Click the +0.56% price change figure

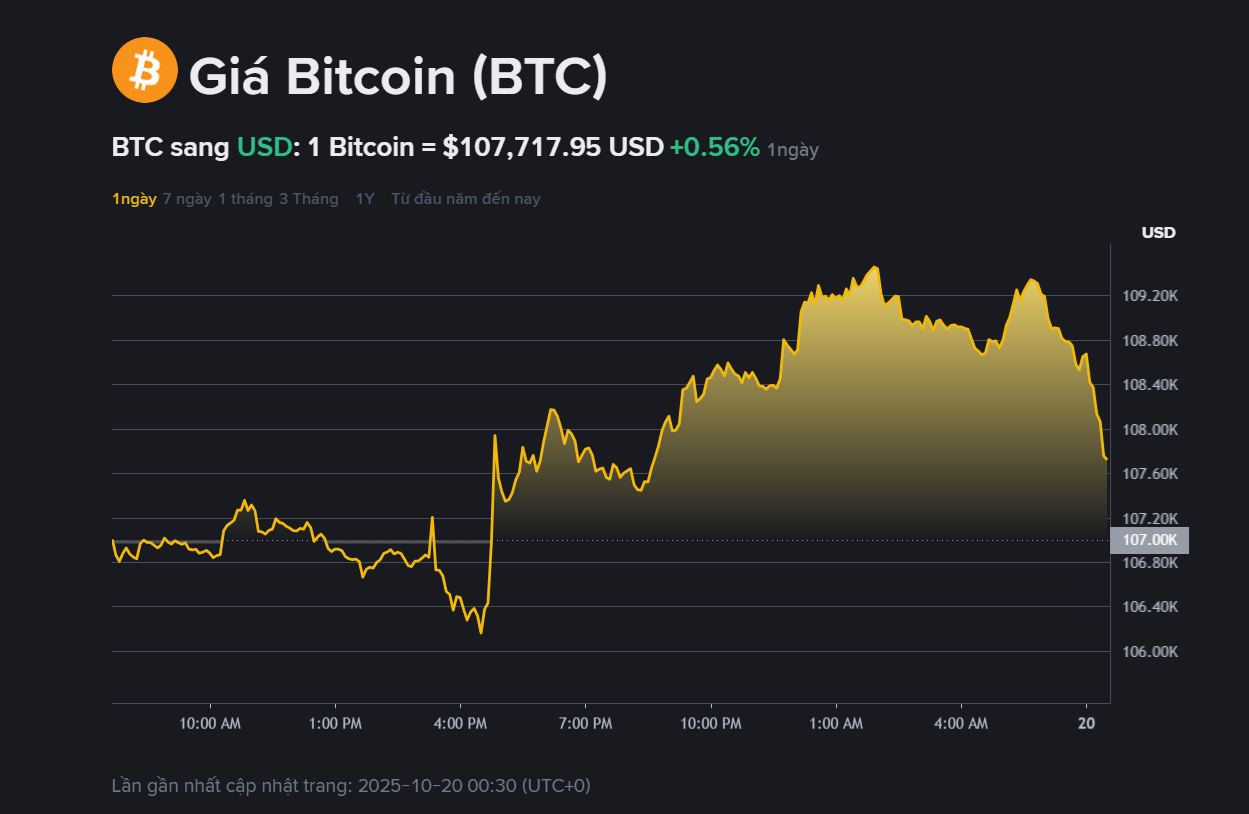[714, 147]
